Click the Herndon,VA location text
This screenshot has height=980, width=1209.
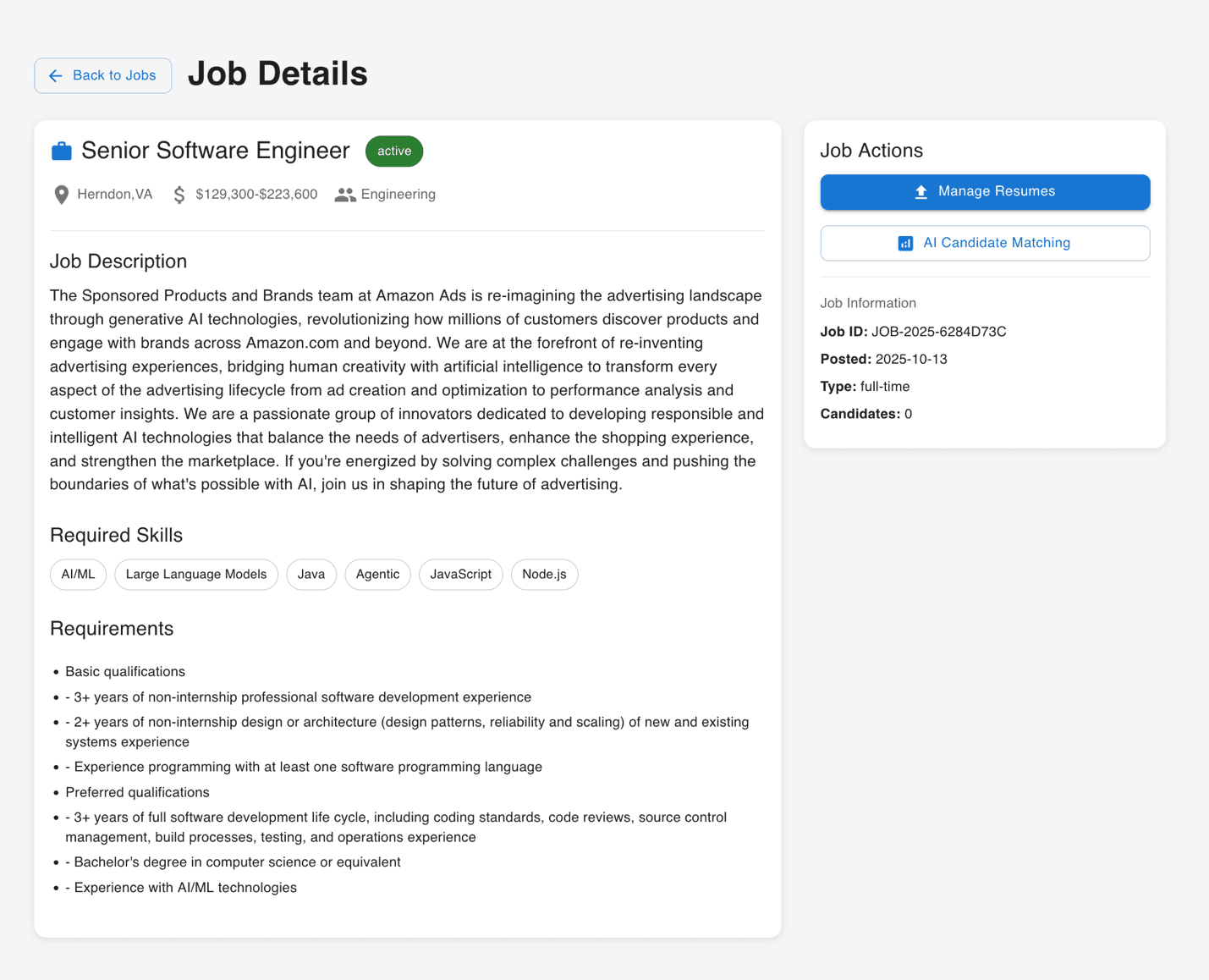coord(115,195)
